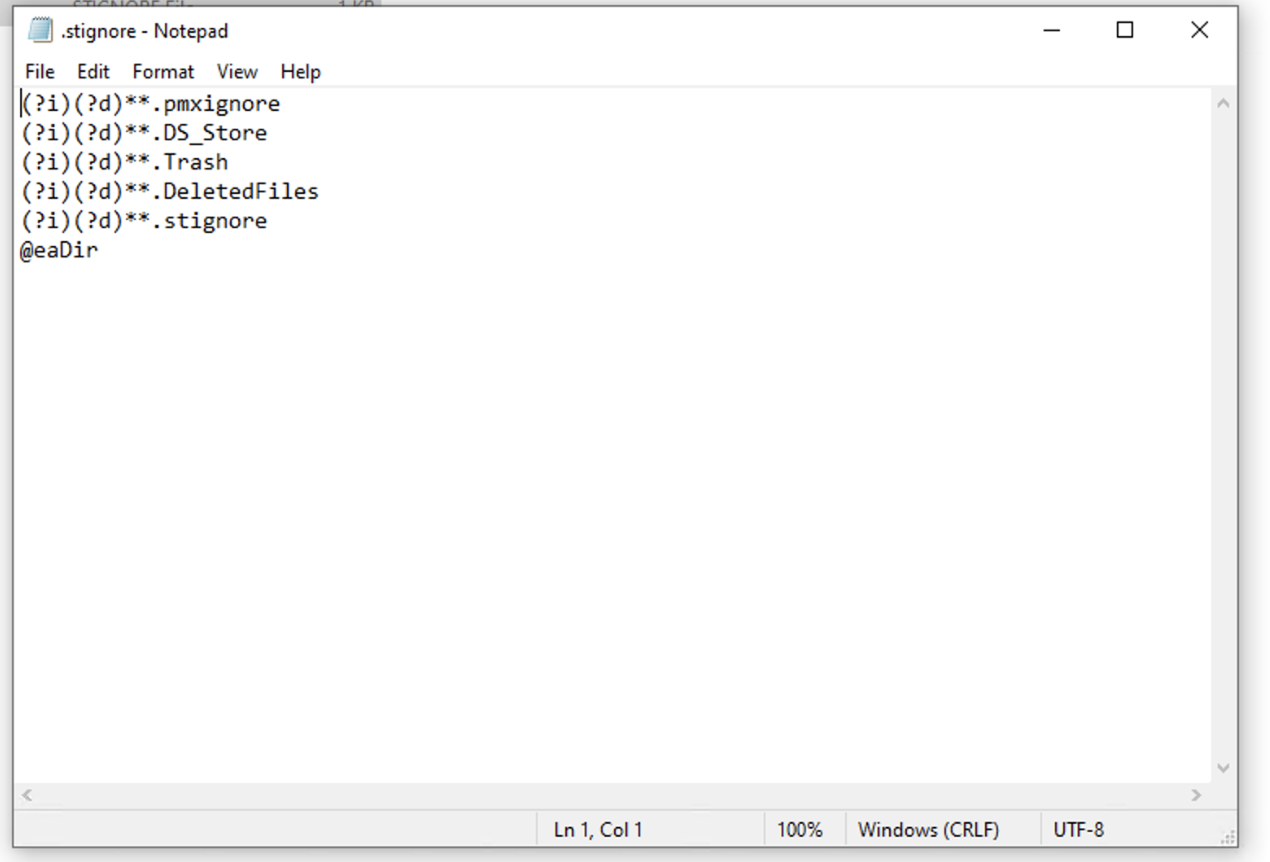The width and height of the screenshot is (1270, 862).
Task: Place cursor in the @eaDir line
Action: pos(59,250)
